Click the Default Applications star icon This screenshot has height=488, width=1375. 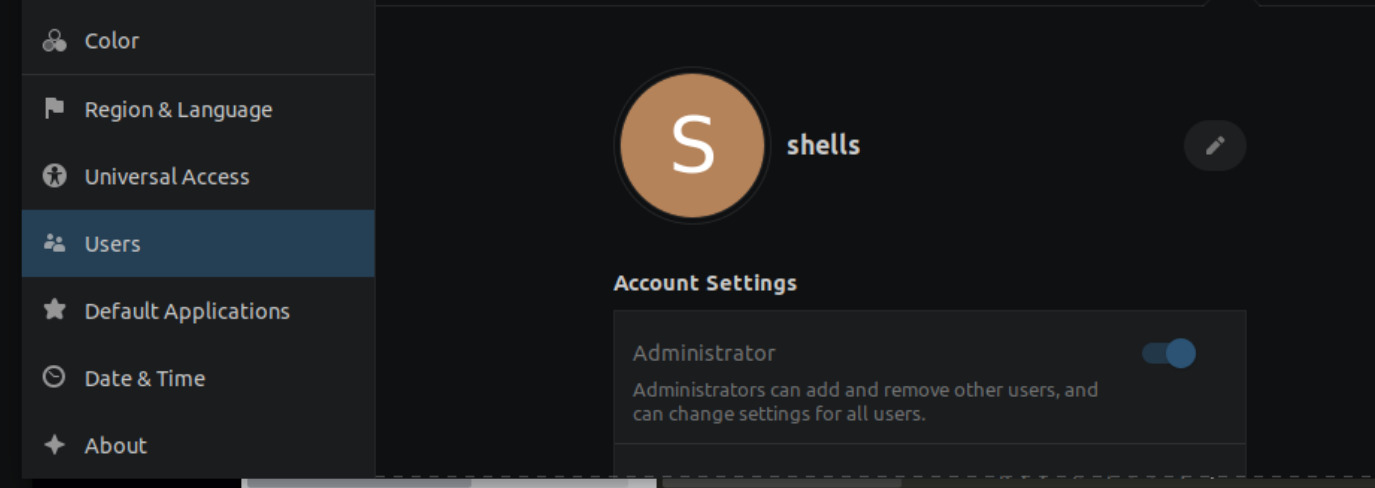pos(54,310)
